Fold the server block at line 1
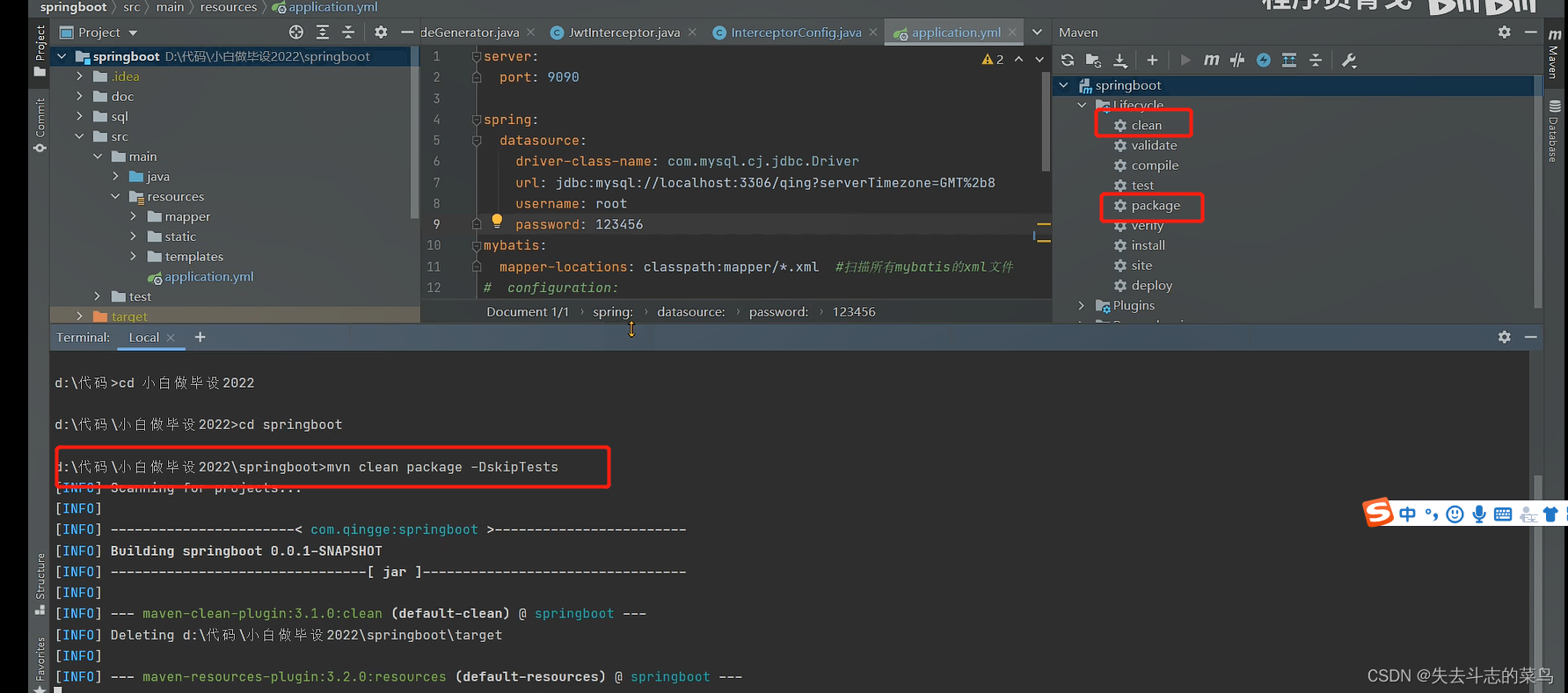The image size is (1568, 693). [x=477, y=56]
